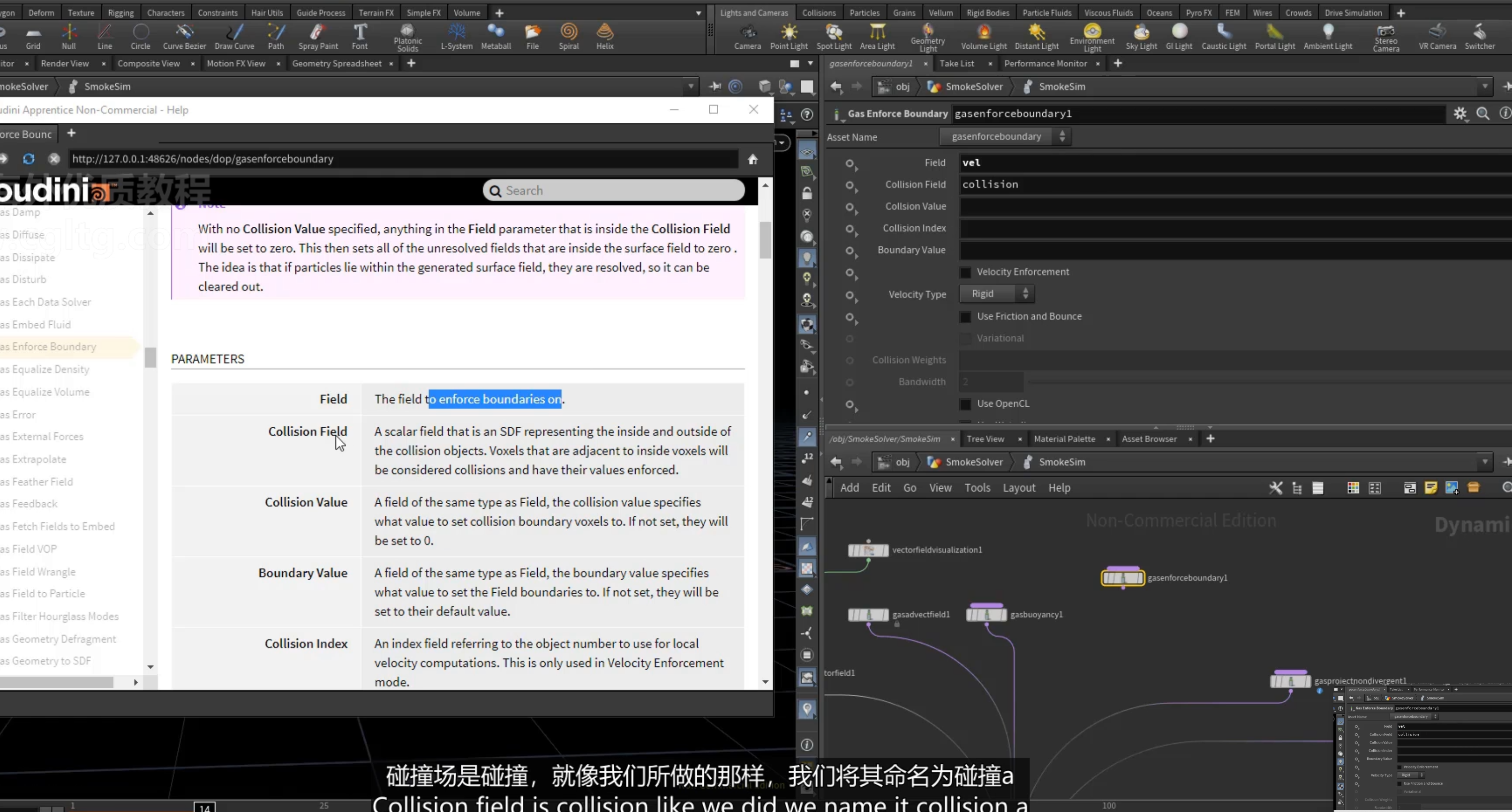Image resolution: width=1512 pixels, height=812 pixels.
Task: Create a Point Light from shelf
Action: [x=789, y=37]
